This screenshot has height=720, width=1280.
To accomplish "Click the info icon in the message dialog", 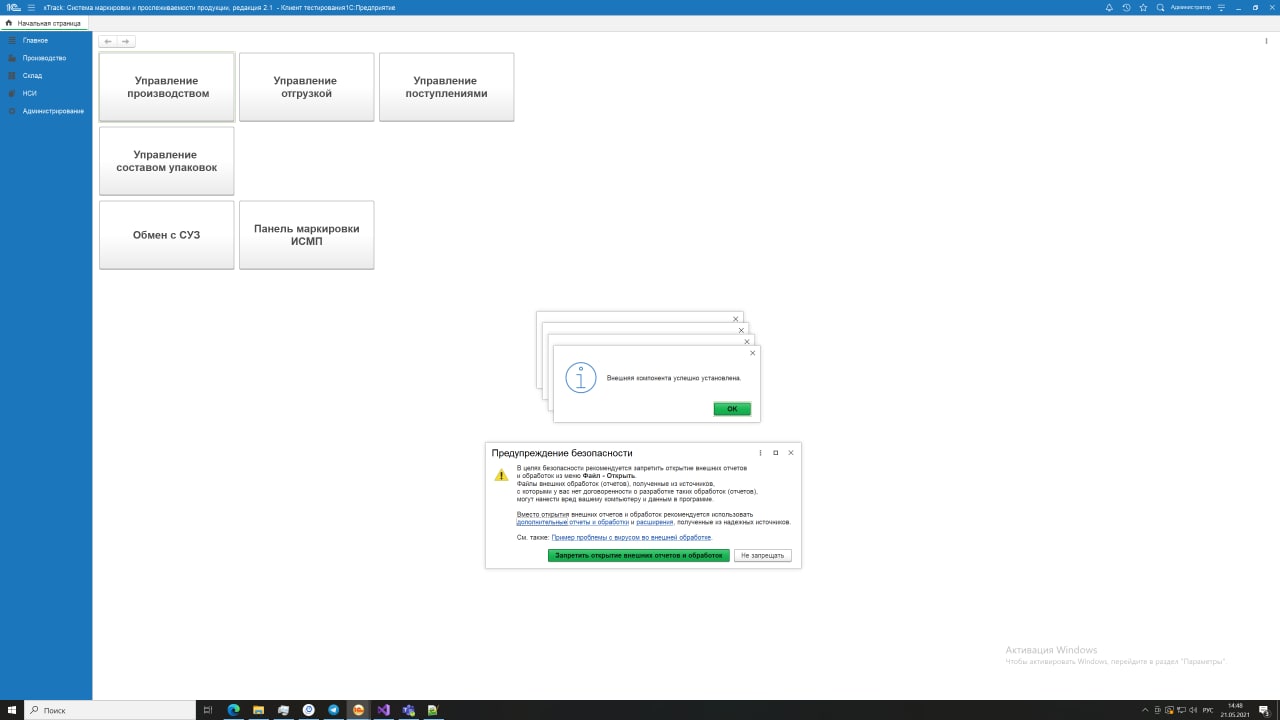I will click(x=581, y=378).
